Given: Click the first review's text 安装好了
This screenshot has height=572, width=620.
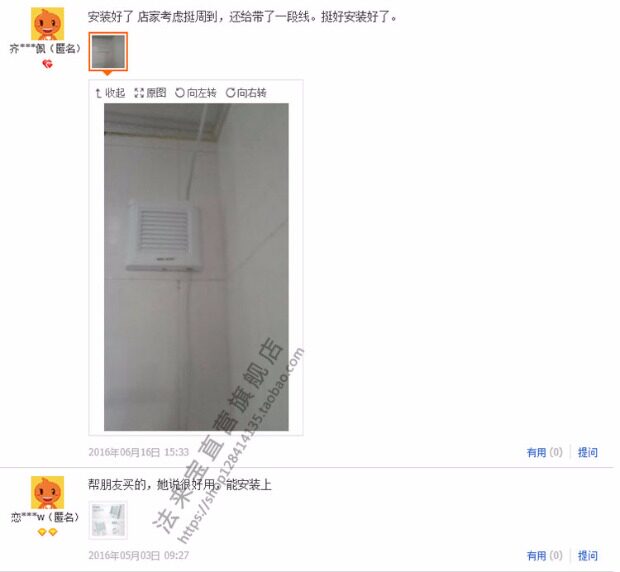Looking at the screenshot, I should tap(110, 17).
